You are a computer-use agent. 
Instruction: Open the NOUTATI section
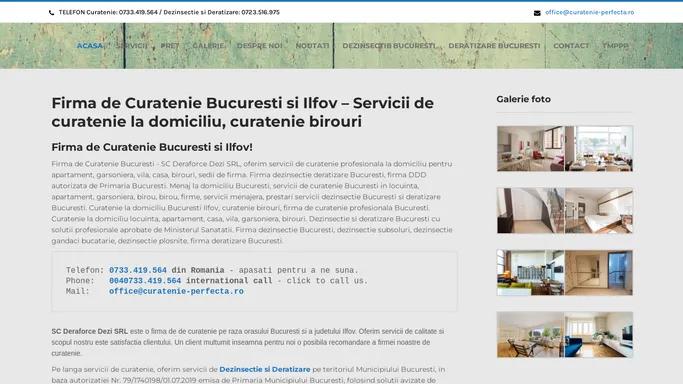[x=312, y=46]
